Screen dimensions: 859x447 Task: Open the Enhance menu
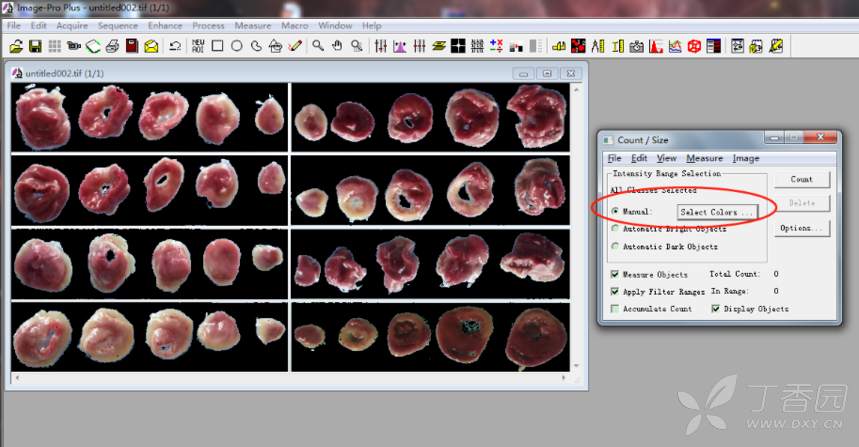coord(165,25)
